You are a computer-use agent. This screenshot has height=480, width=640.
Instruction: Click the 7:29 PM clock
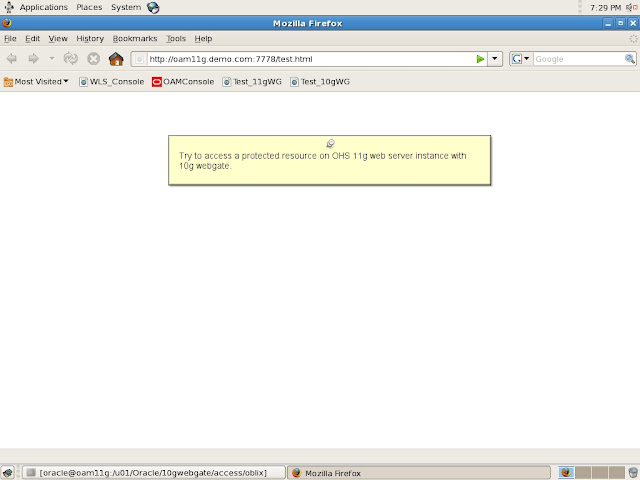click(605, 8)
